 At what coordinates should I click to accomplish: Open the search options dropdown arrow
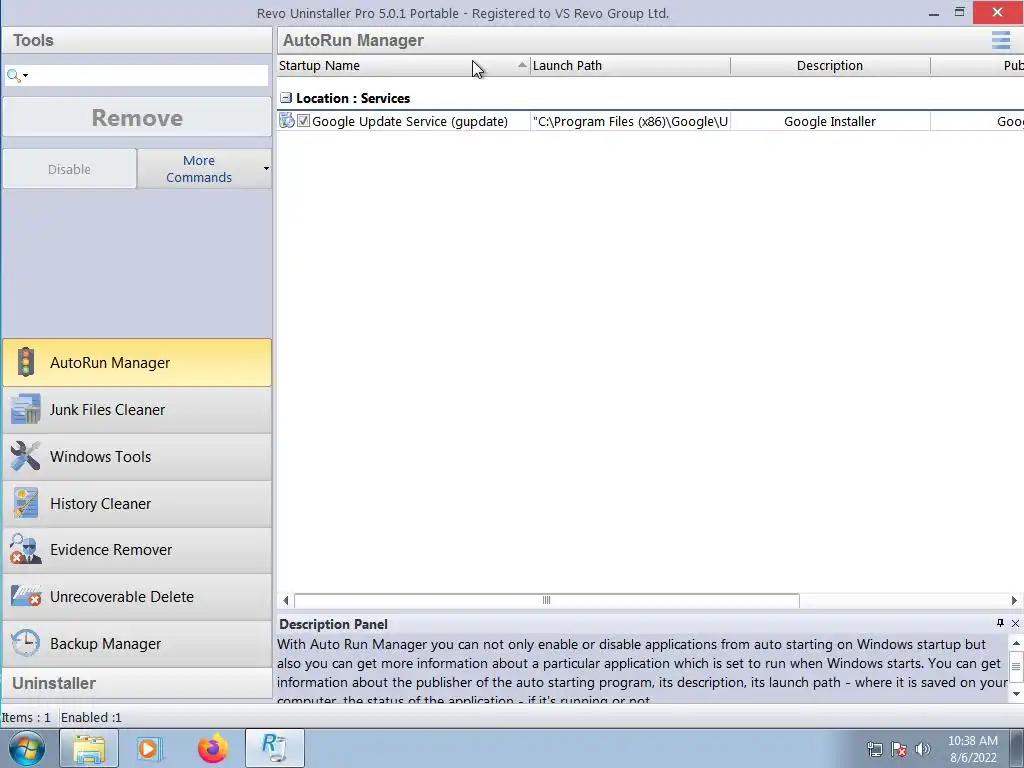tap(25, 76)
